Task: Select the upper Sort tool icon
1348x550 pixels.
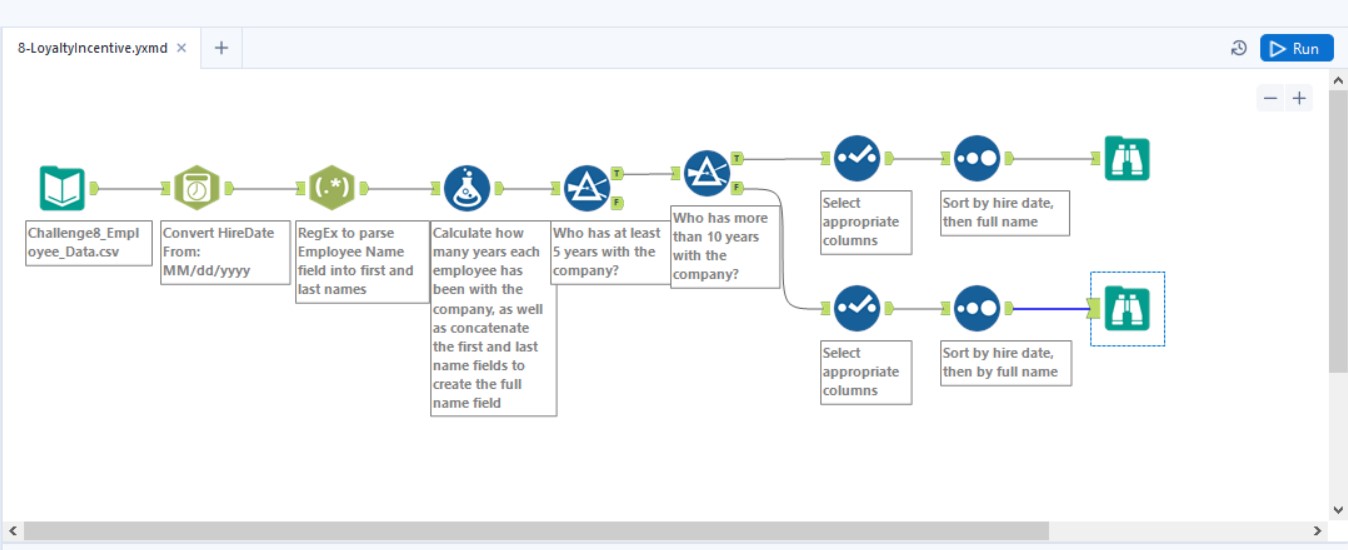Action: click(x=977, y=158)
